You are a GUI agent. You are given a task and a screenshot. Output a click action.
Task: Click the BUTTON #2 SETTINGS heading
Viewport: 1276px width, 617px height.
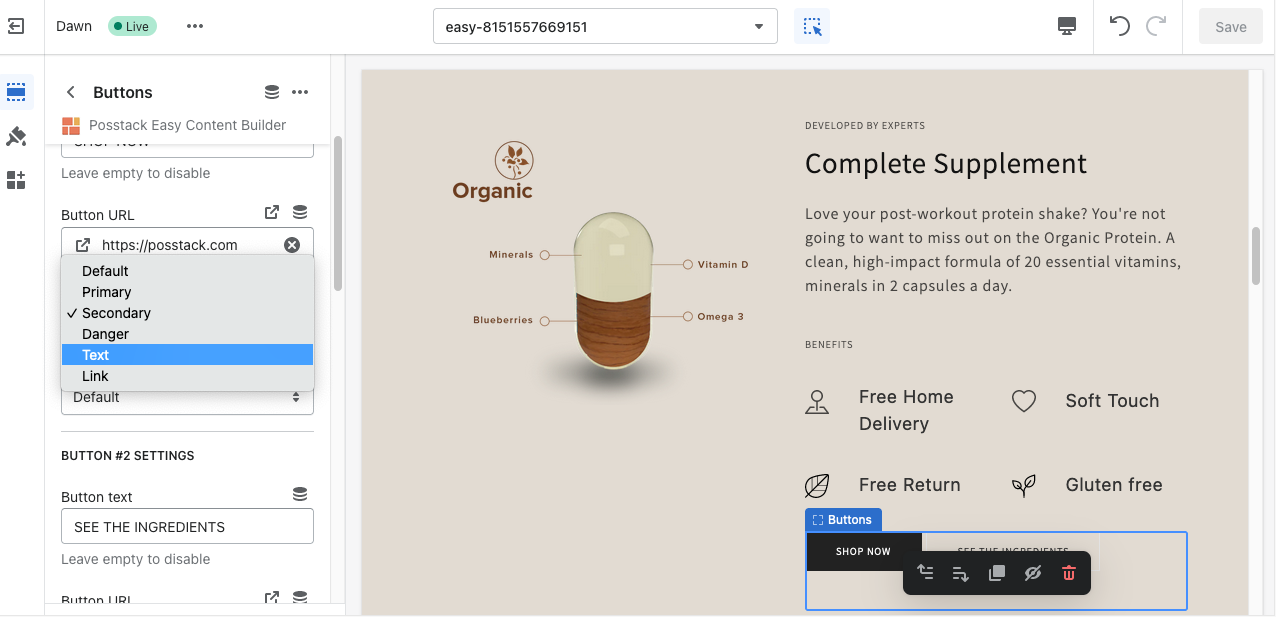point(128,456)
